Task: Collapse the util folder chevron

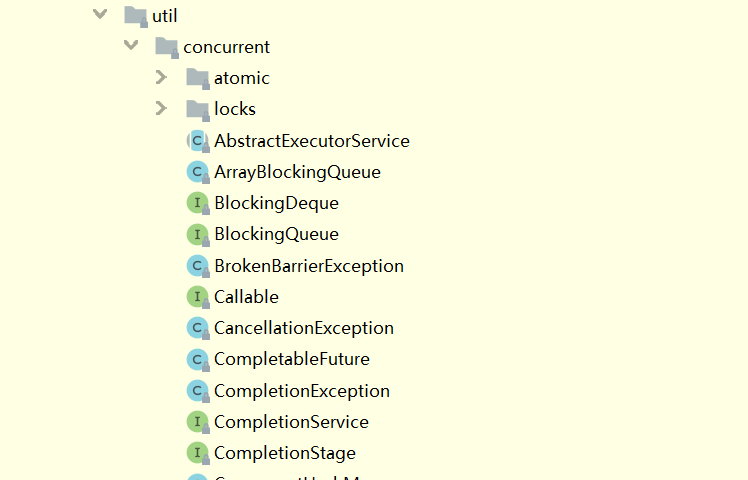Action: (x=100, y=14)
